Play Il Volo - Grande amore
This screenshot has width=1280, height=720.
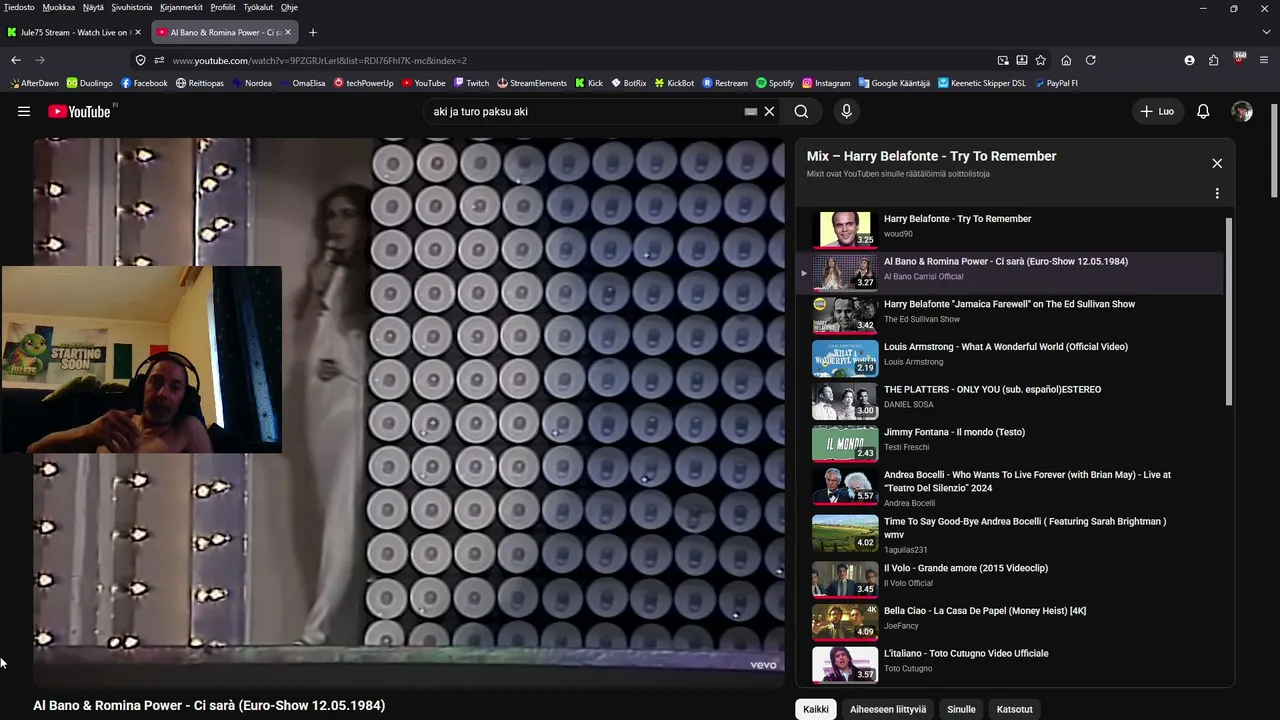click(x=1010, y=578)
